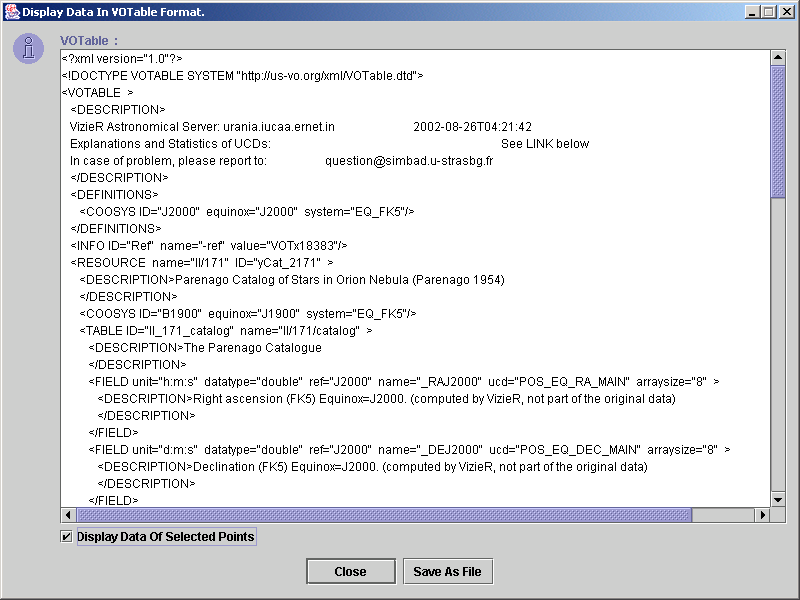Click the </DEFINITIONS> closing tag line
Viewport: 800px width, 600px height.
116,229
